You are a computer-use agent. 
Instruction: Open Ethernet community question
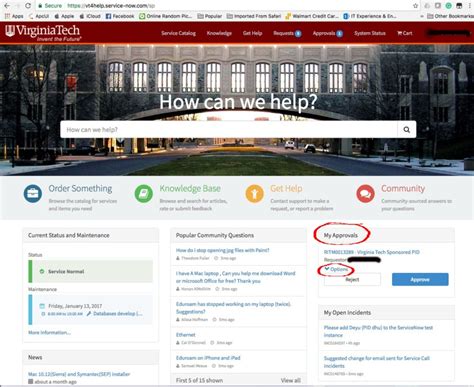[x=186, y=335]
